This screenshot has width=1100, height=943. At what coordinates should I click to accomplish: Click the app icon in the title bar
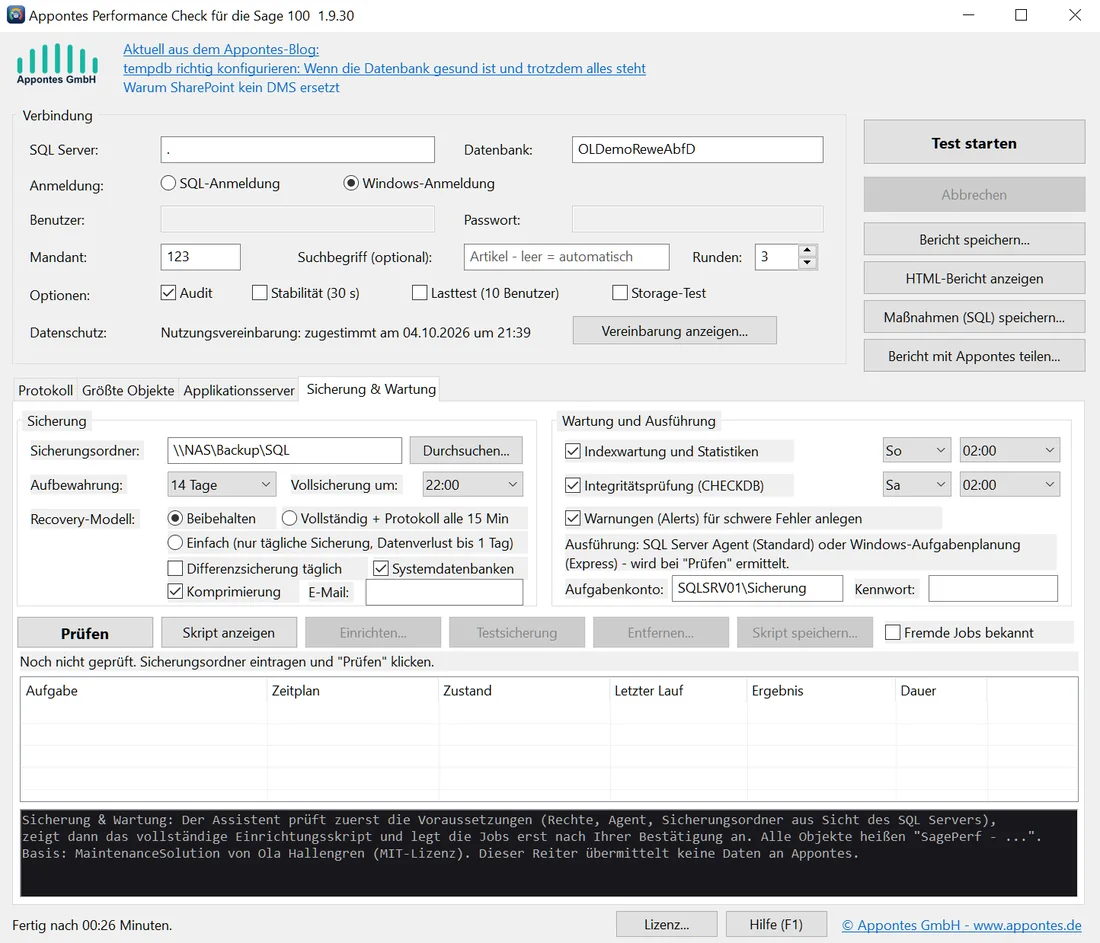point(15,15)
